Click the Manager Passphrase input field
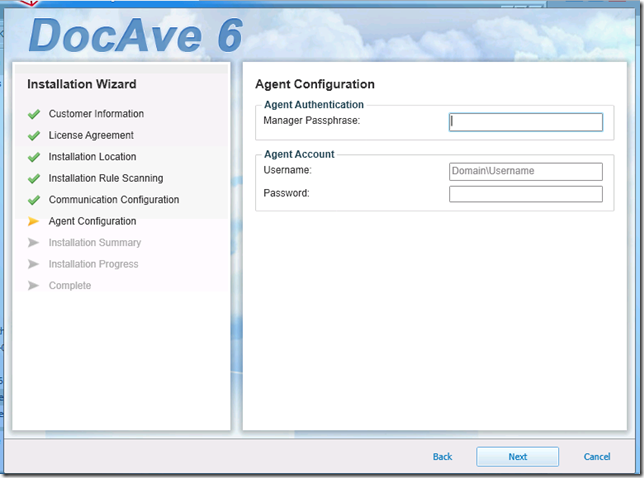 (526, 122)
